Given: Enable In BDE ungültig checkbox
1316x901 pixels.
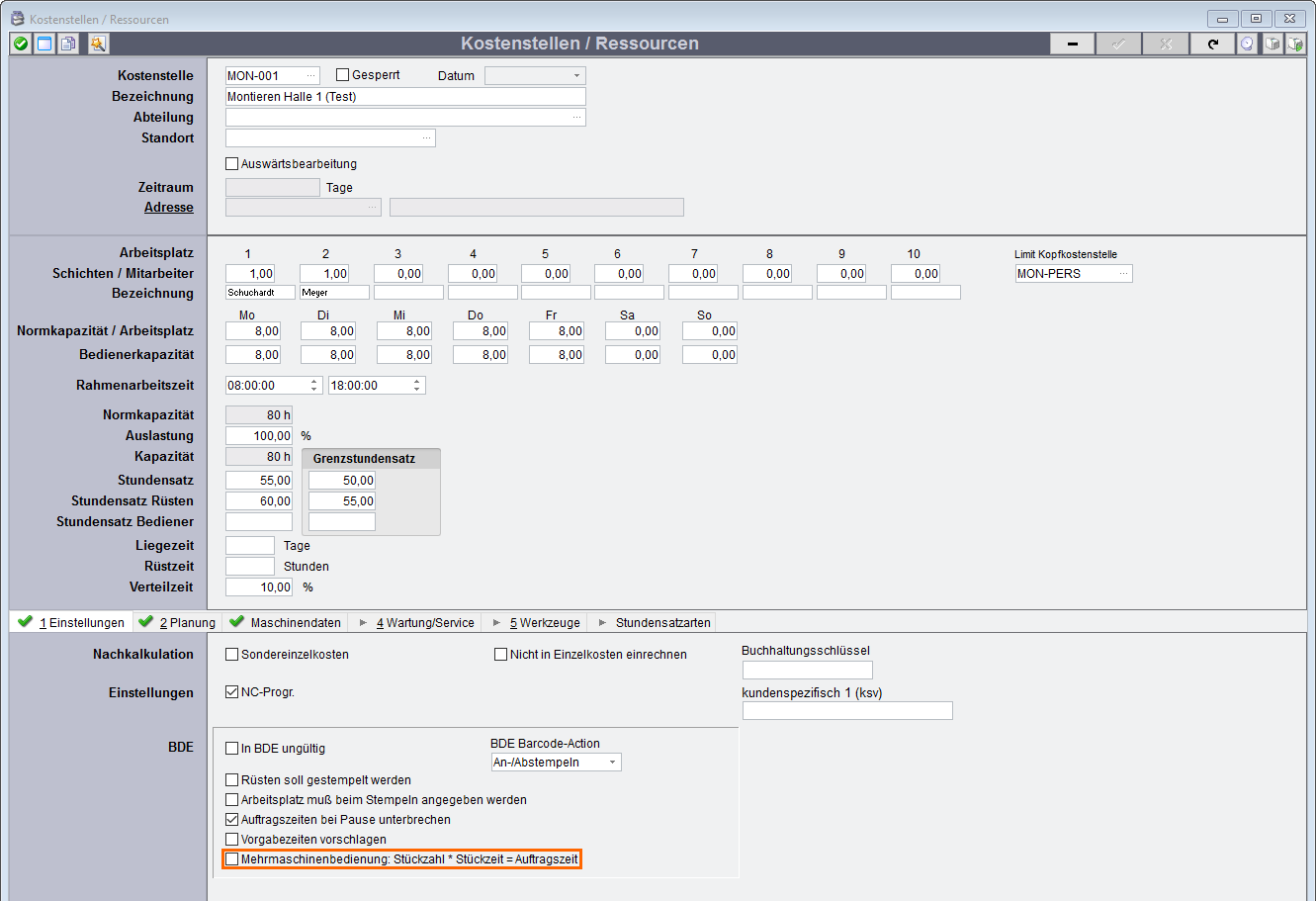Looking at the screenshot, I should click(x=232, y=749).
